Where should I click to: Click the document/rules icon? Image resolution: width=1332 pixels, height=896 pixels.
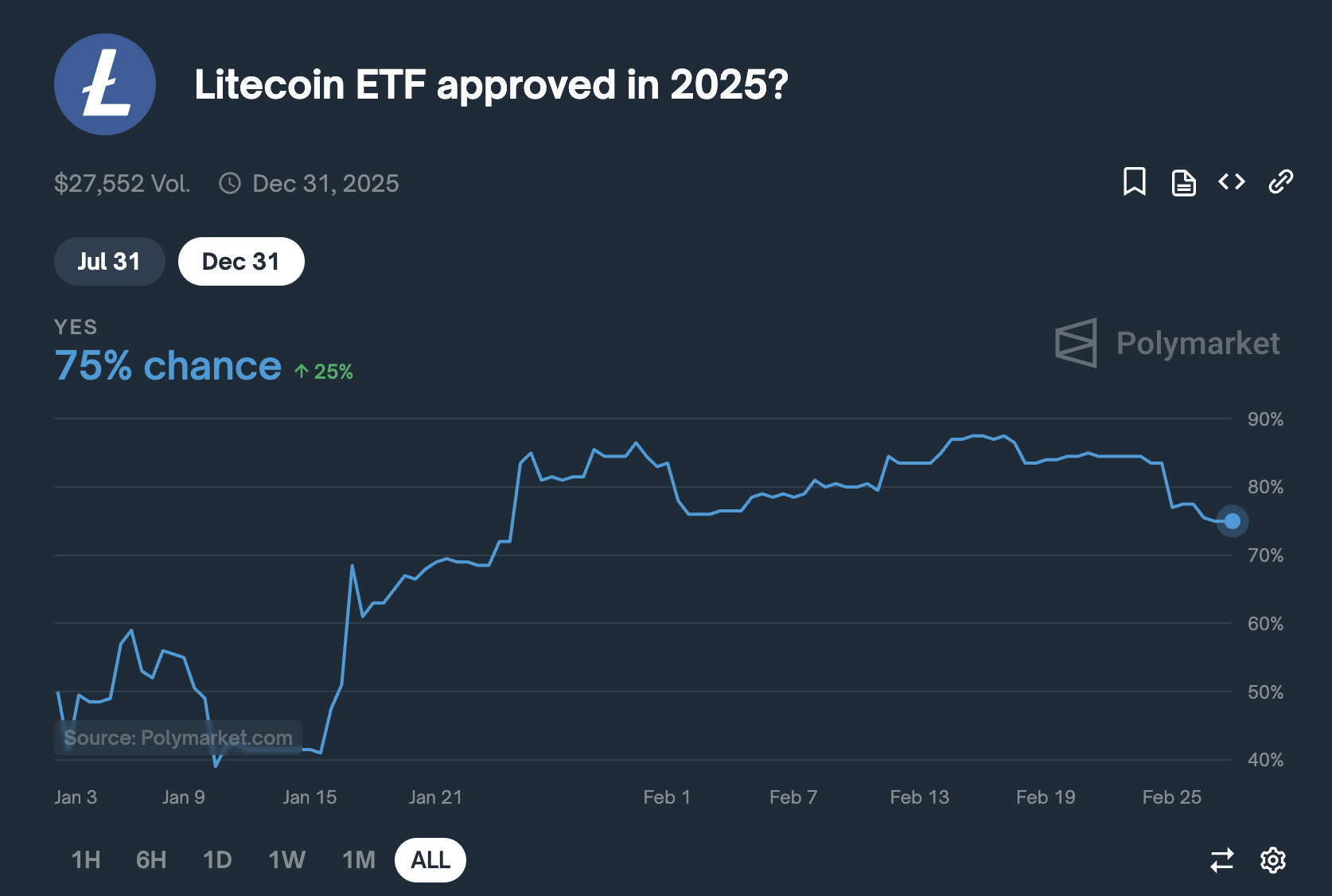(1183, 182)
